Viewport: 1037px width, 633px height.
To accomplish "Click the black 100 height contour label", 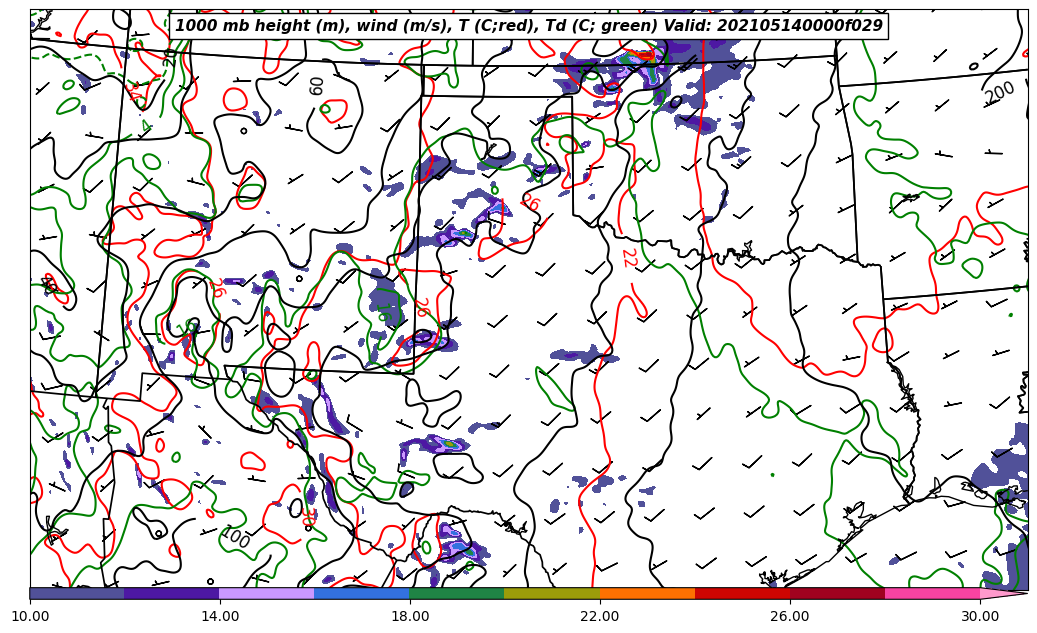I will tap(235, 536).
